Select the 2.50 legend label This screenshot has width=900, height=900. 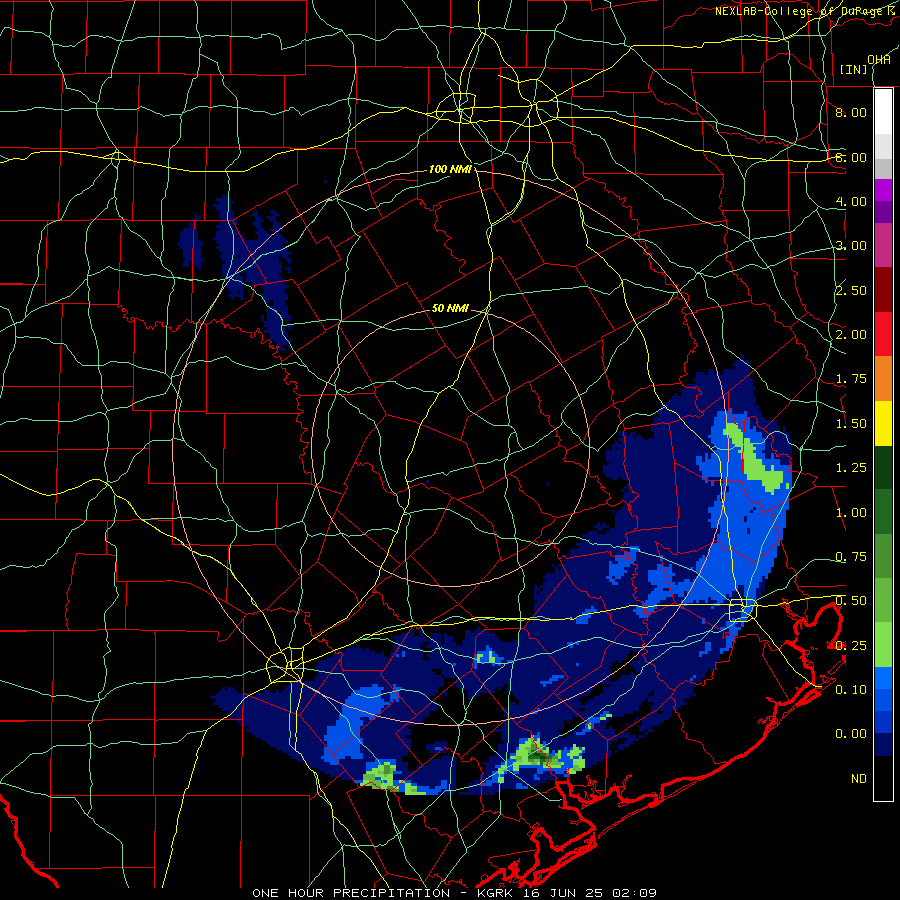pos(851,290)
